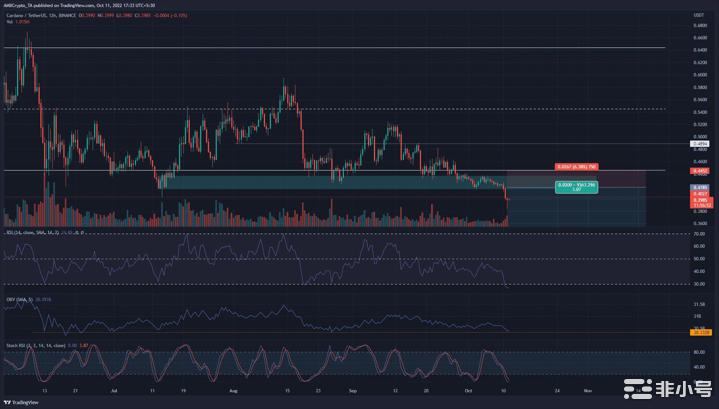The height and width of the screenshot is (409, 719).
Task: Click the orange OBV value label on axis
Action: tap(700, 331)
